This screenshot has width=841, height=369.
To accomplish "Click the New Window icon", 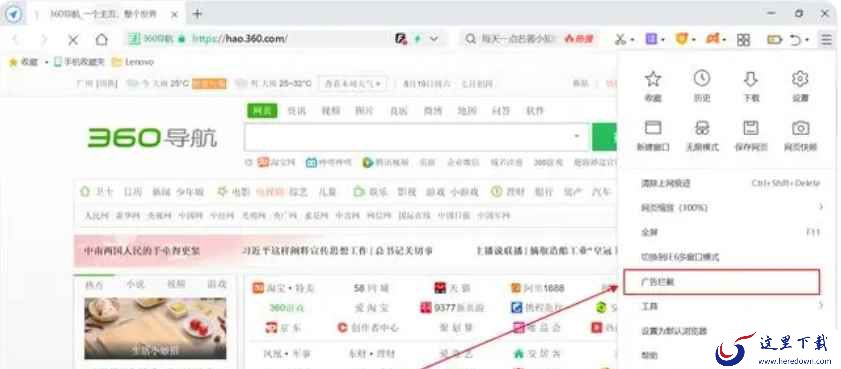I will 653,128.
